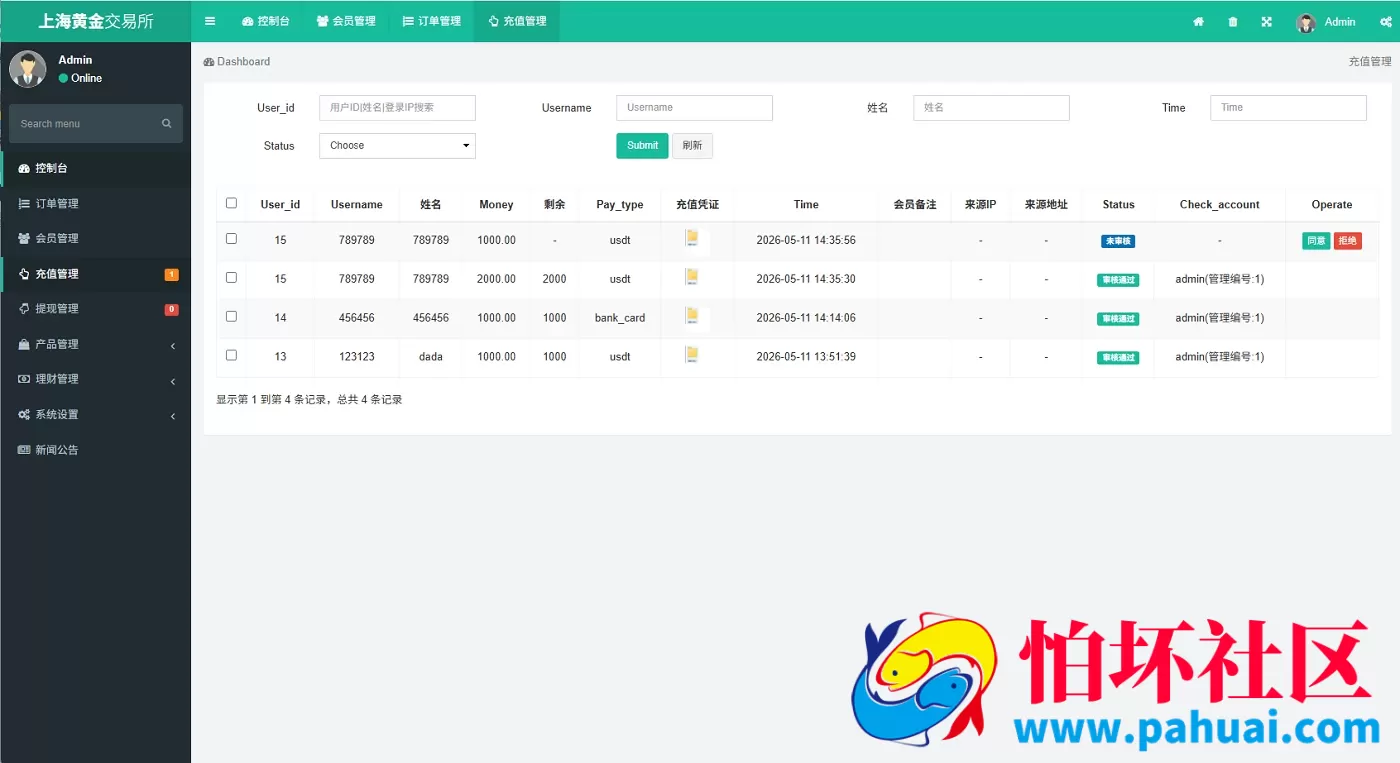Viewport: 1400px width, 763px height.
Task: Open settings cogs icon at top right
Action: pyautogui.click(x=1386, y=22)
